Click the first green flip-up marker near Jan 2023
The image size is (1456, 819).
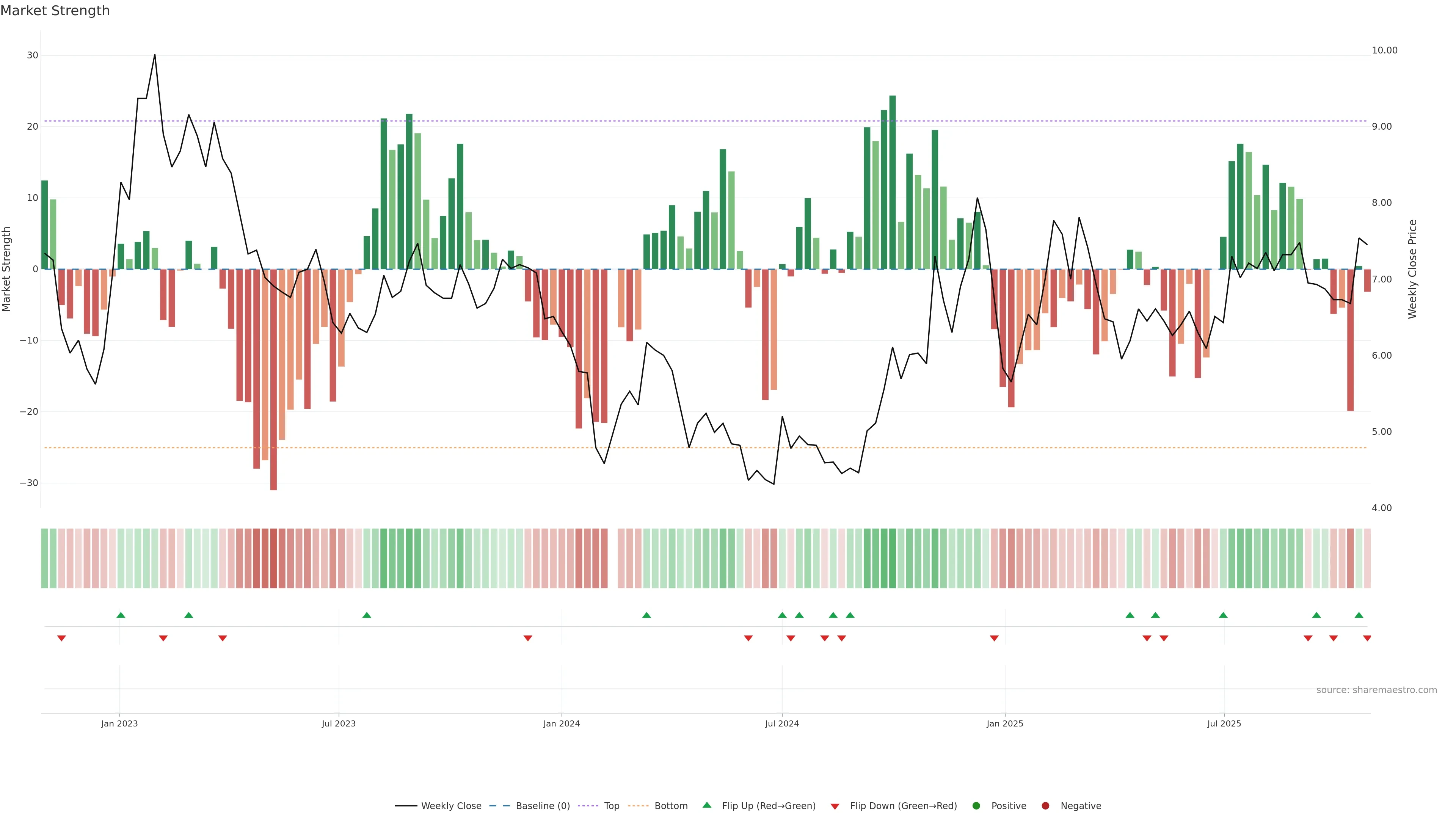121,615
